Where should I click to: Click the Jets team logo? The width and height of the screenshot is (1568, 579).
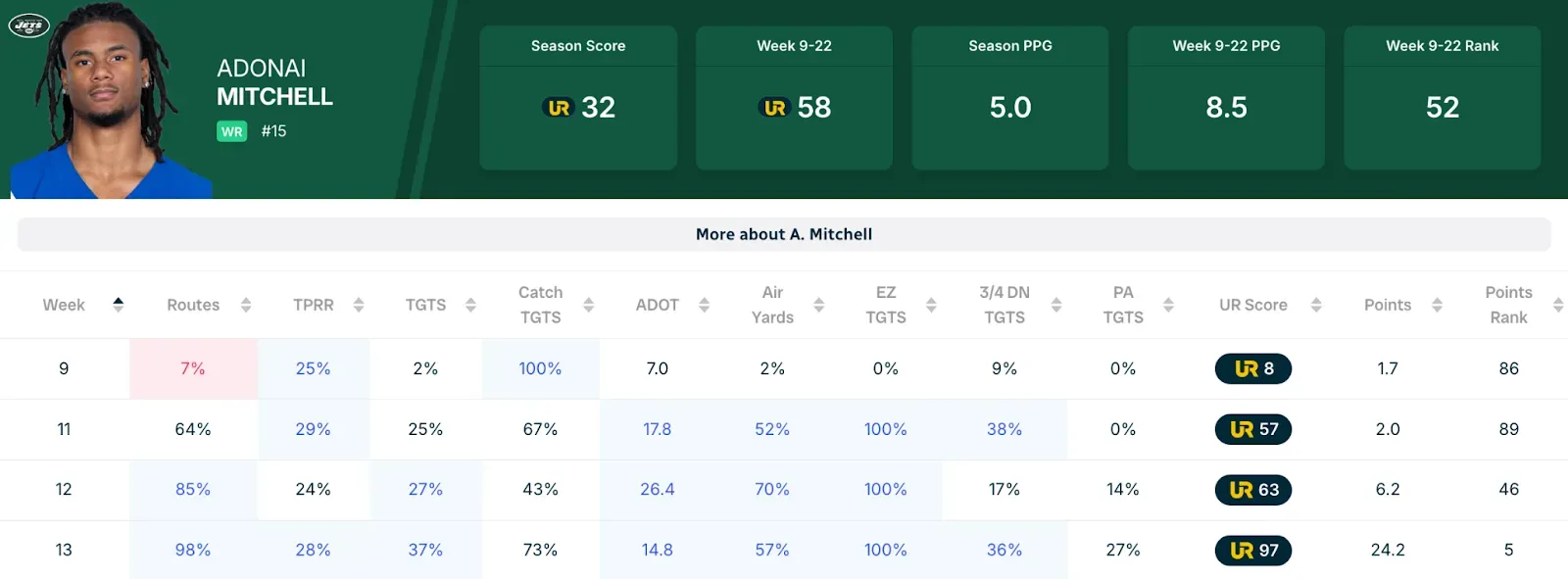(x=28, y=24)
